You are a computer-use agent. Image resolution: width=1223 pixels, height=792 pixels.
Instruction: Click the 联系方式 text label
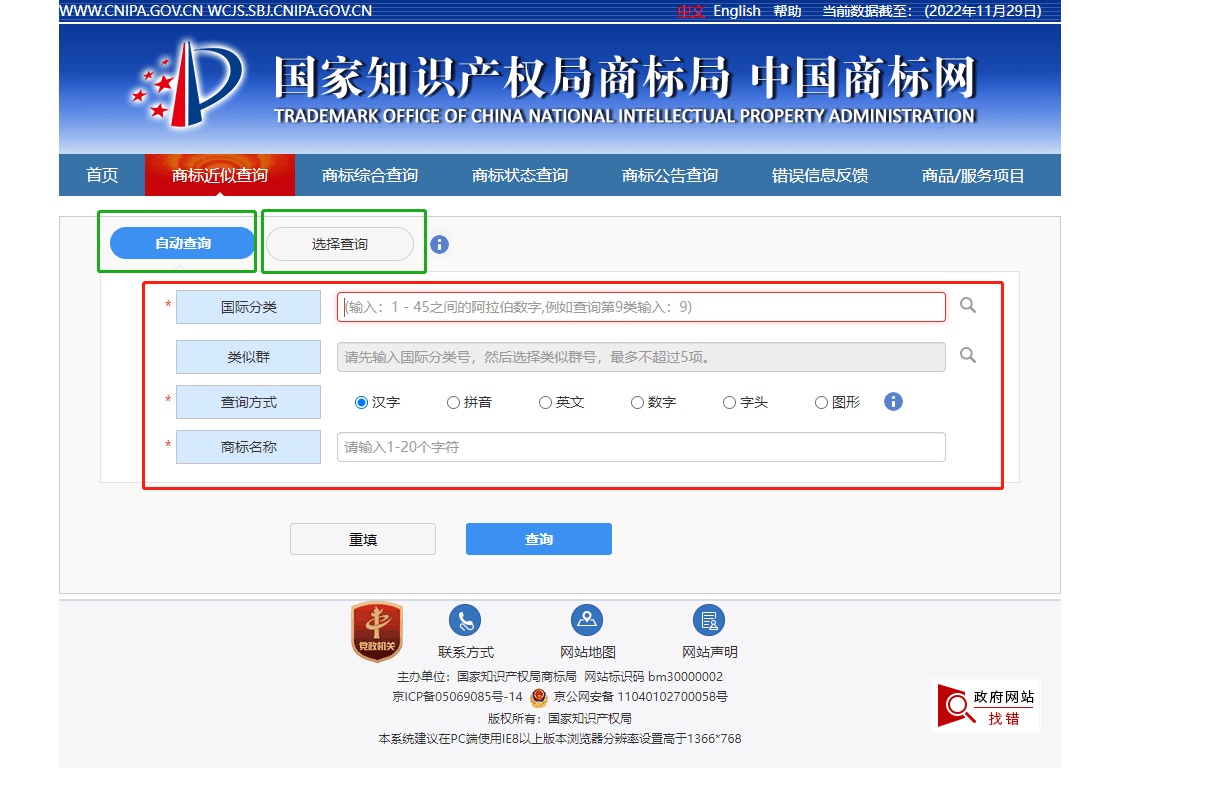pyautogui.click(x=465, y=652)
